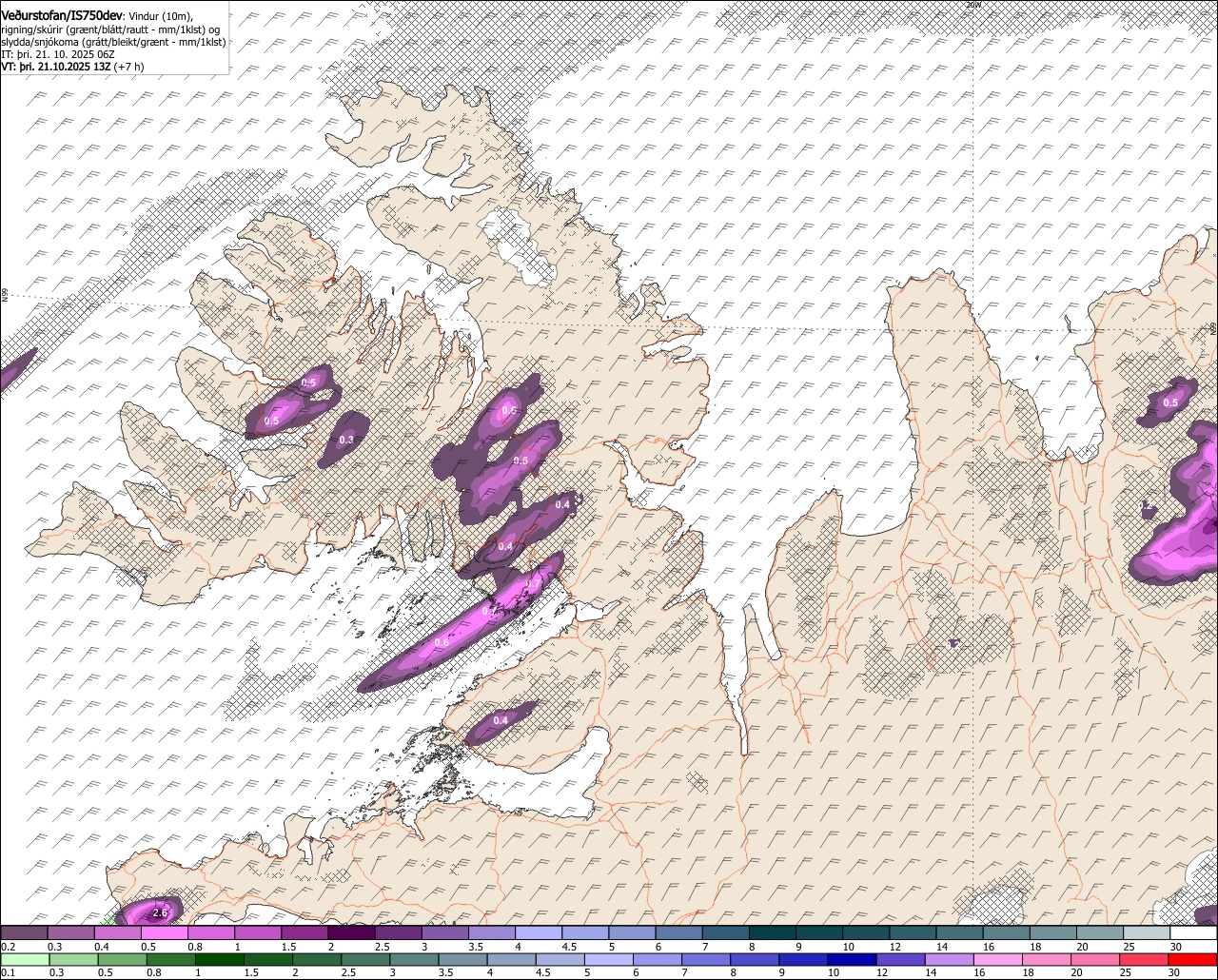1218x980 pixels.
Task: Click the white top-row swatch above 30
Action: pos(1194,933)
